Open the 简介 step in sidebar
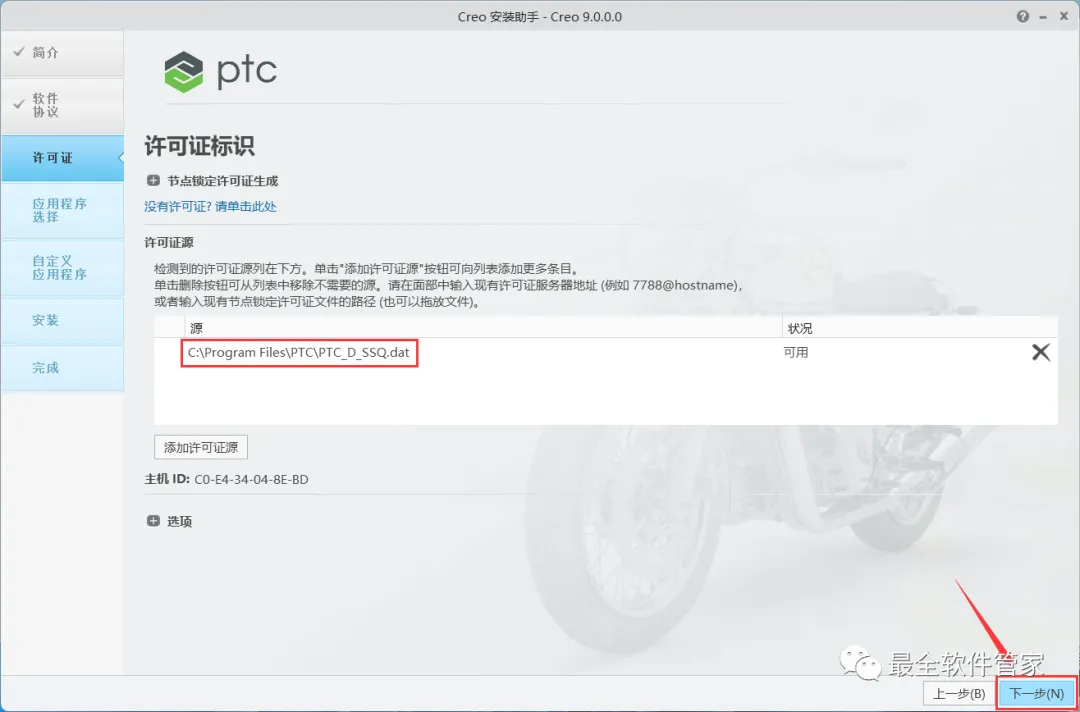This screenshot has width=1080, height=712. coord(62,53)
